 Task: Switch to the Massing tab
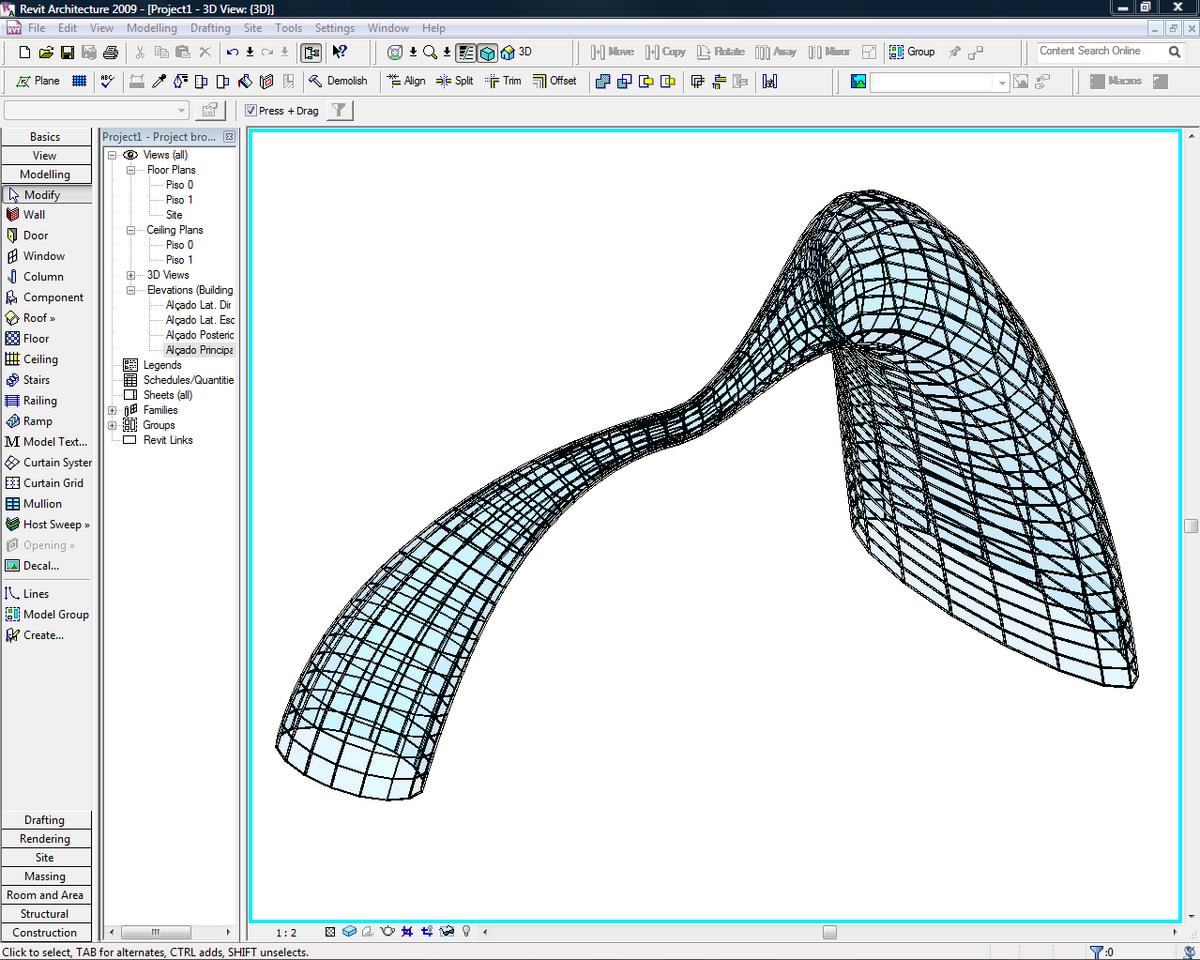pyautogui.click(x=46, y=876)
